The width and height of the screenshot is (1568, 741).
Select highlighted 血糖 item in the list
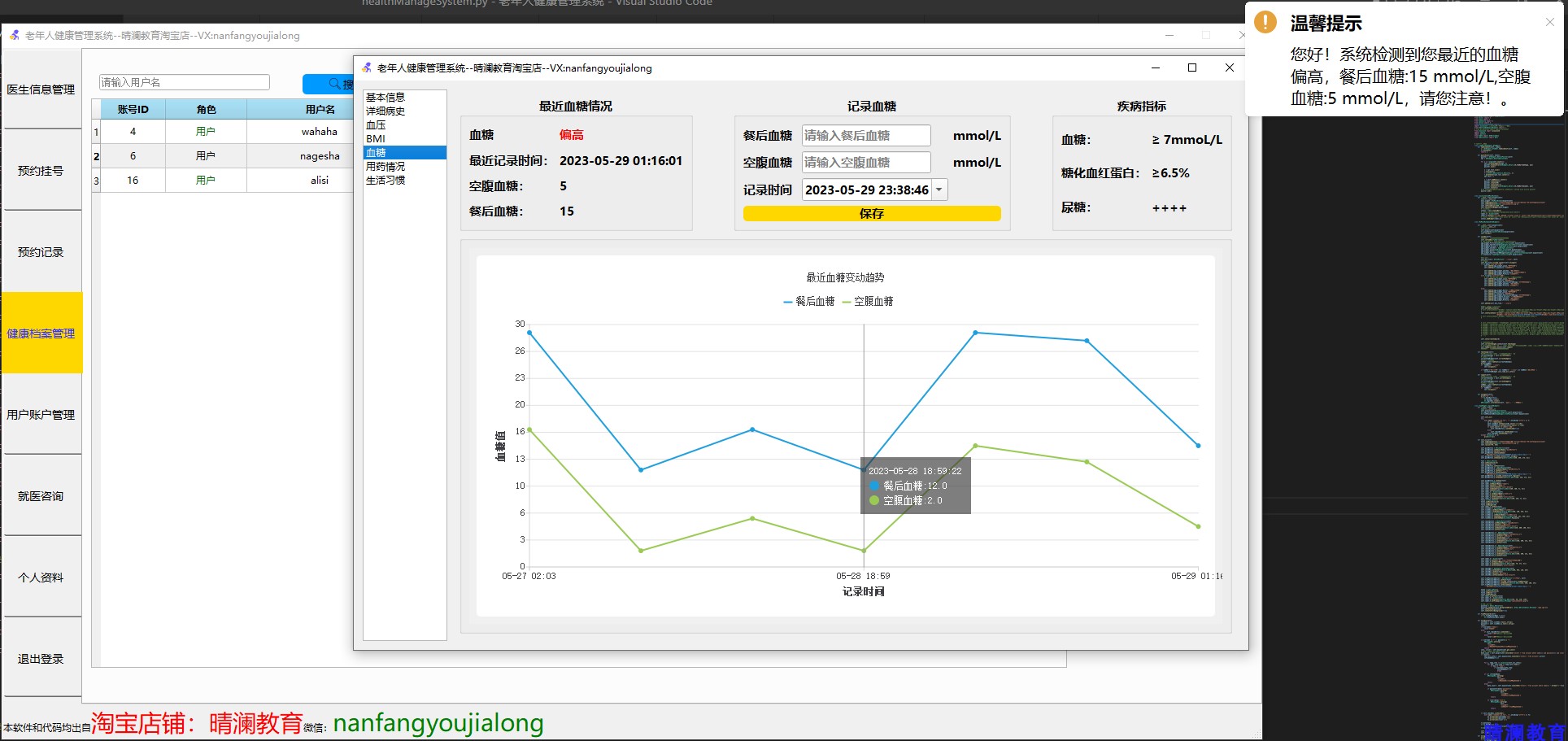(x=404, y=152)
